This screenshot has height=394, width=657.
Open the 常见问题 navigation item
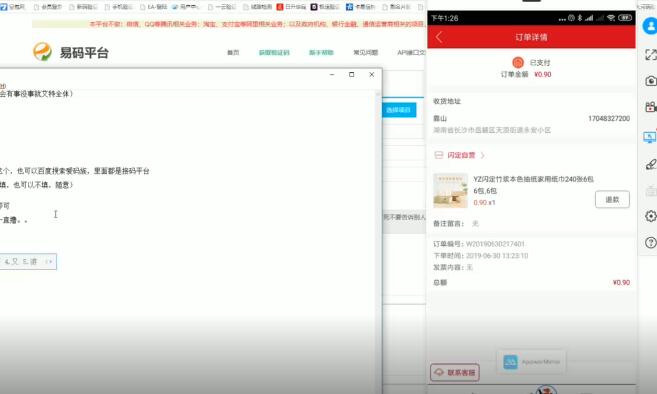click(365, 52)
